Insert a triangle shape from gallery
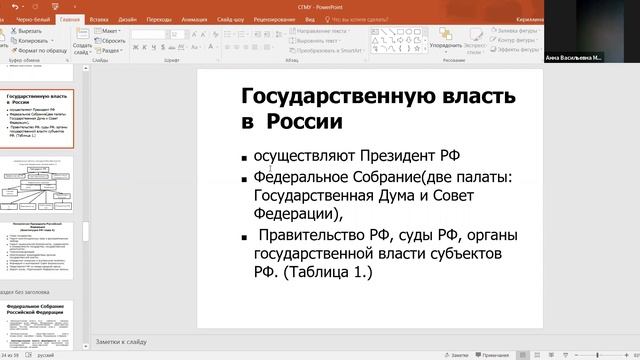The image size is (640, 360). tap(375, 40)
